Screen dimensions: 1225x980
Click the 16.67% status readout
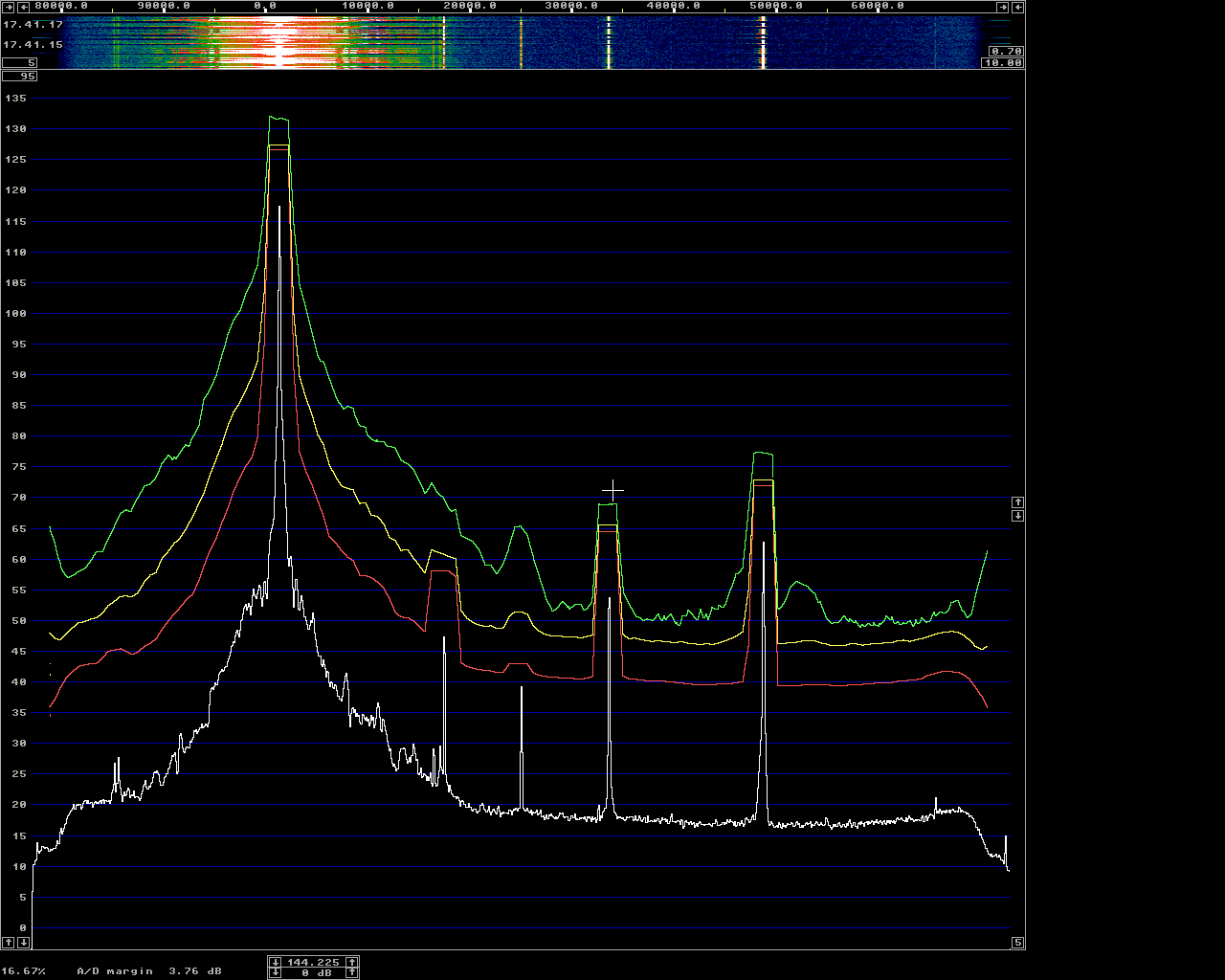[23, 971]
